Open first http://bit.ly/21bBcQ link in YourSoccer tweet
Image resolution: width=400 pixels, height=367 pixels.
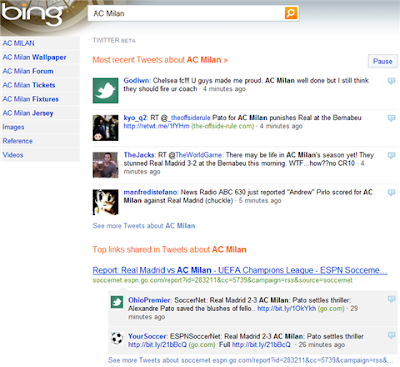pyautogui.click(x=157, y=345)
